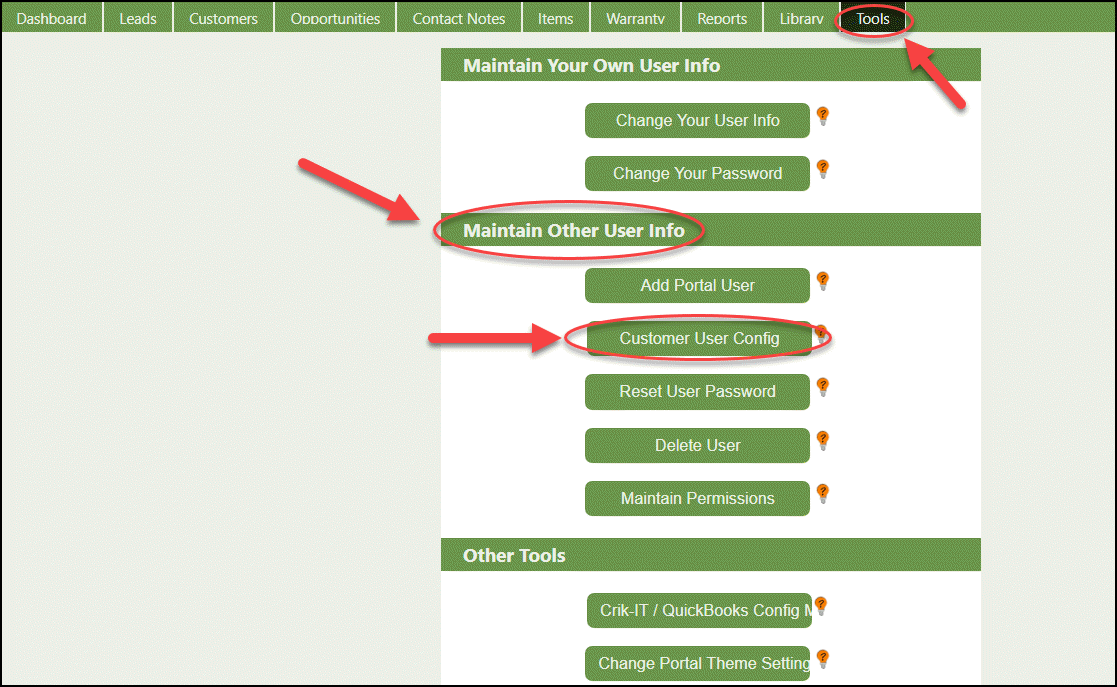Click the Change Your Password button
Screen dimensions: 1117x687
point(697,174)
